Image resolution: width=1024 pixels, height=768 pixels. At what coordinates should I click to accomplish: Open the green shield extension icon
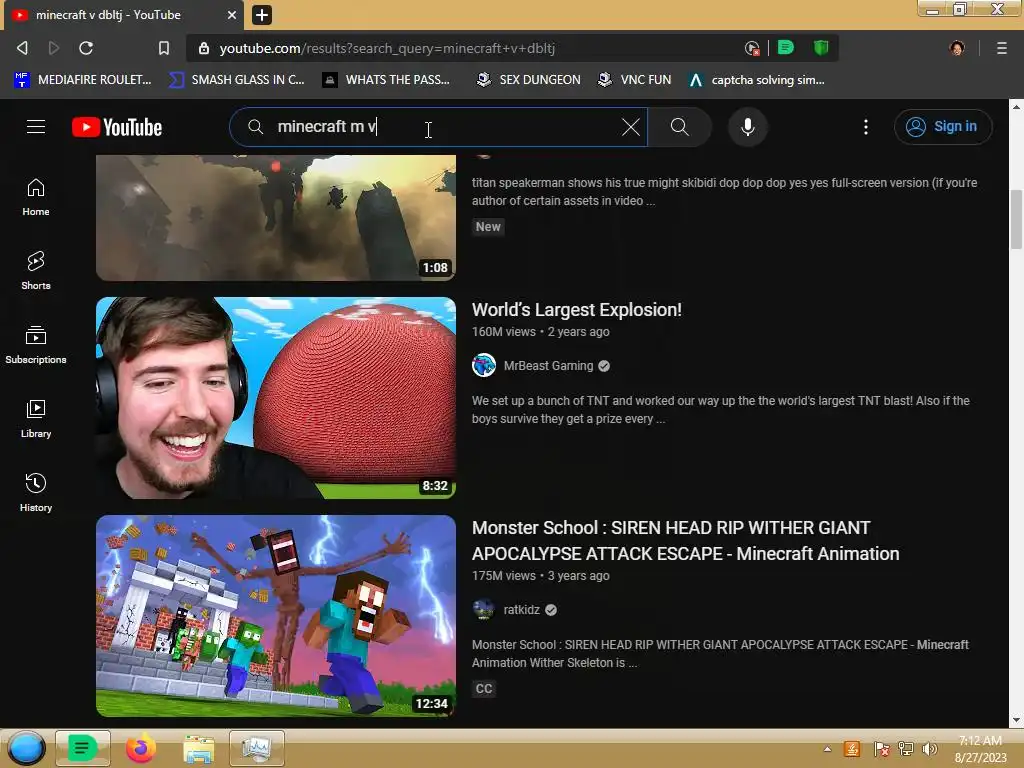[821, 47]
